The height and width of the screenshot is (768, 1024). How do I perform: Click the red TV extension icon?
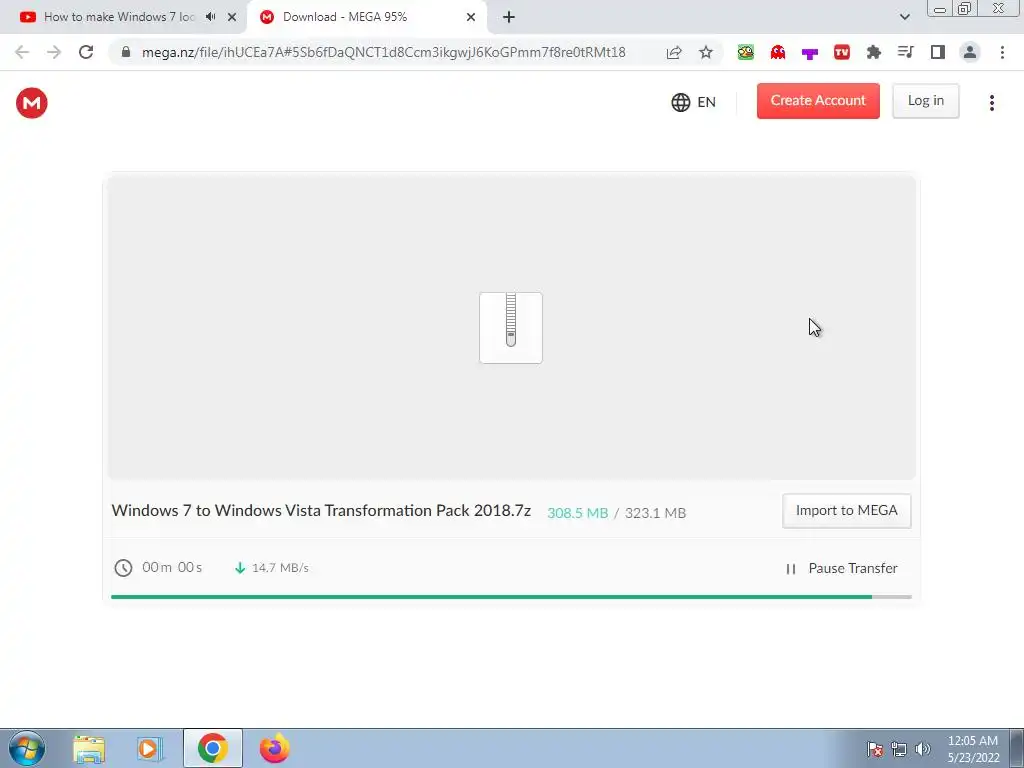pos(842,52)
